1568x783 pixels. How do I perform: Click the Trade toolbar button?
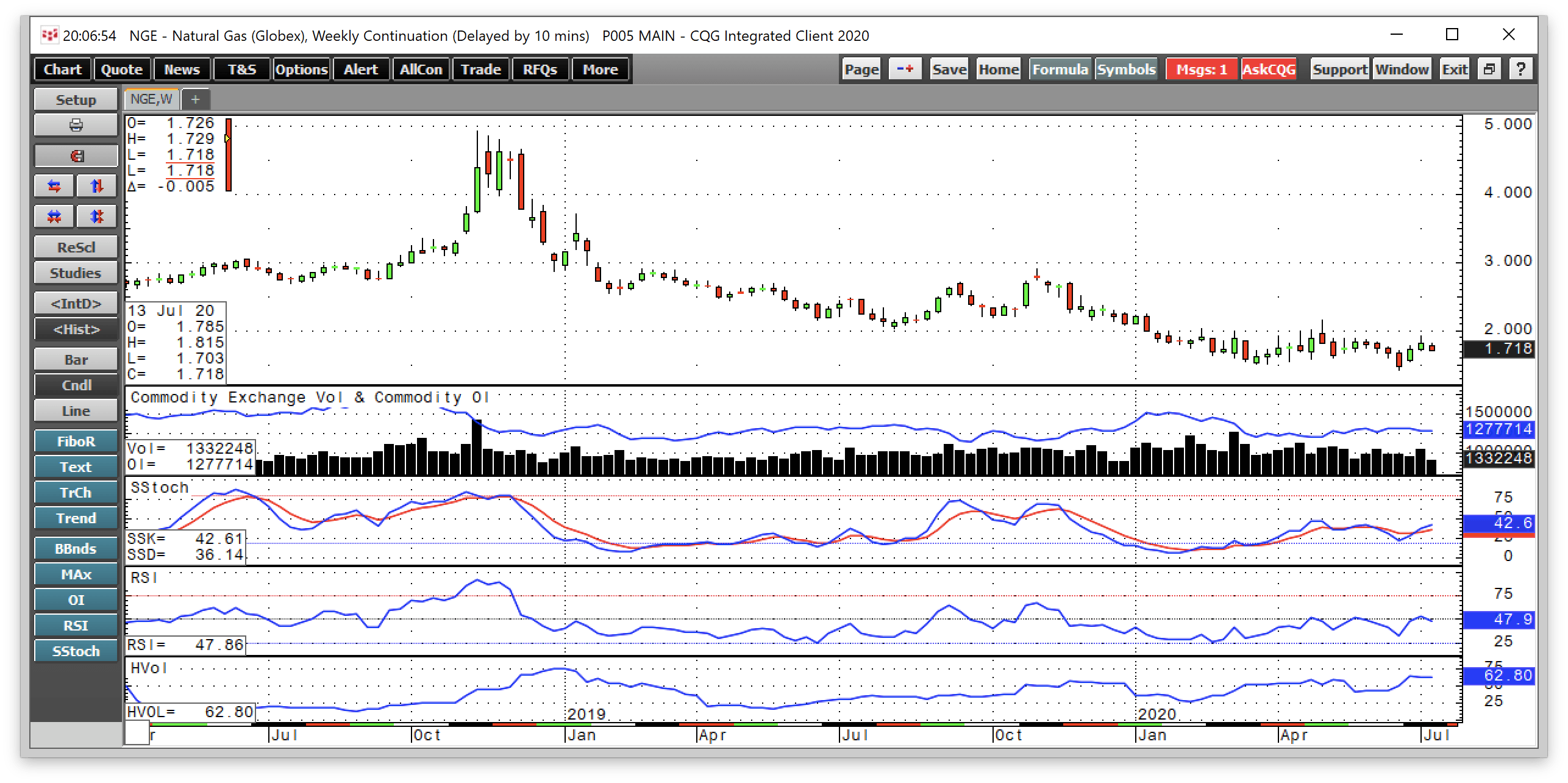pyautogui.click(x=480, y=70)
